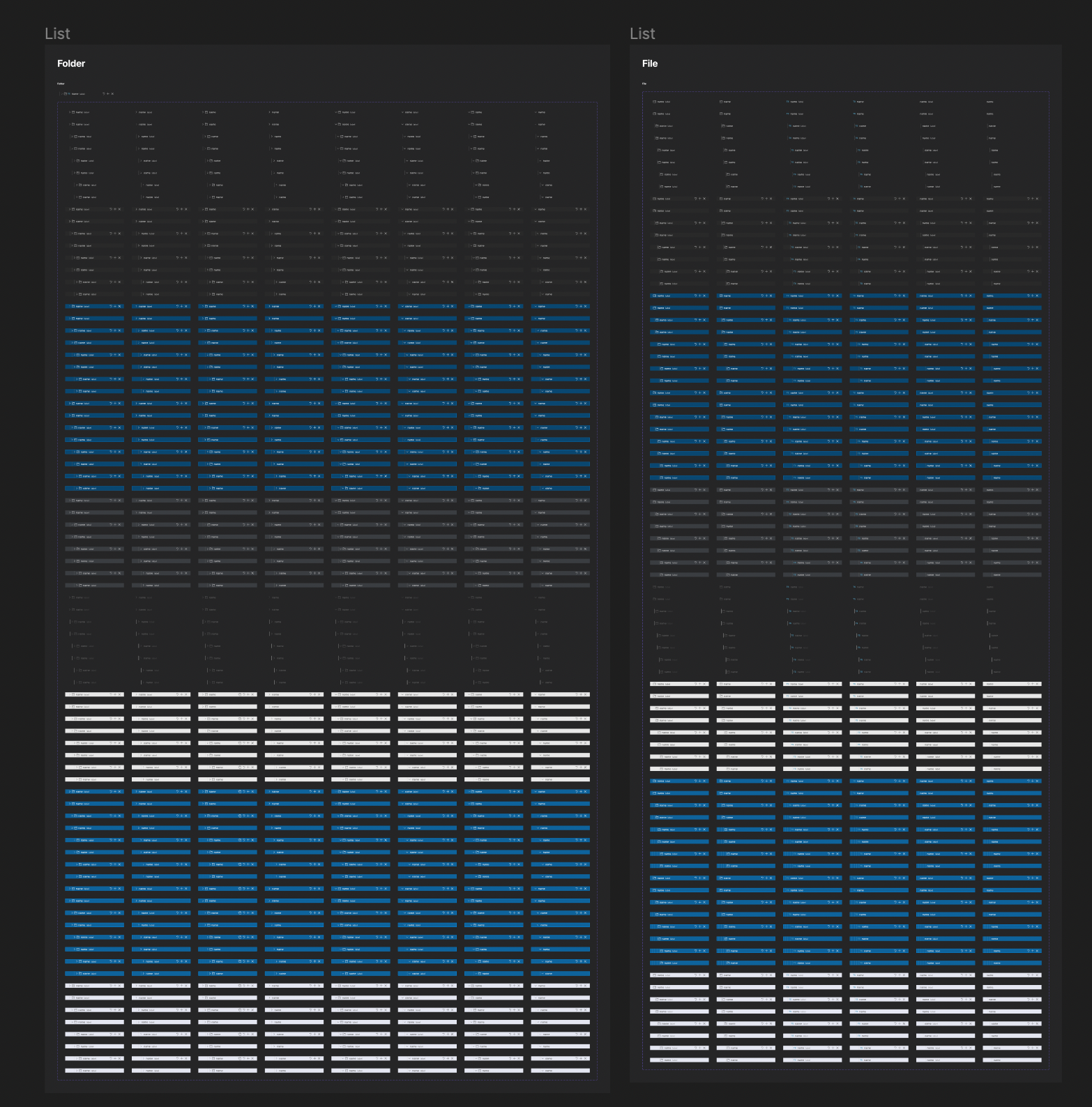Screen dimensions: 1092x1107
Task: Click plus icon in standalone Folder row above grid
Action: [x=108, y=93]
